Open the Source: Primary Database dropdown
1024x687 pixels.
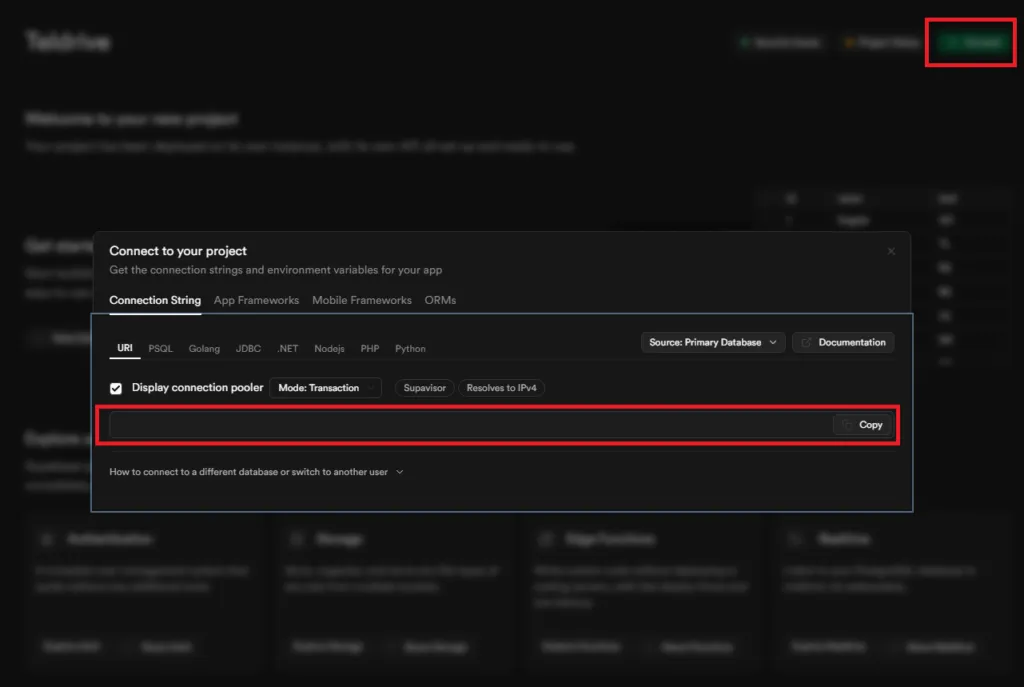(x=712, y=342)
